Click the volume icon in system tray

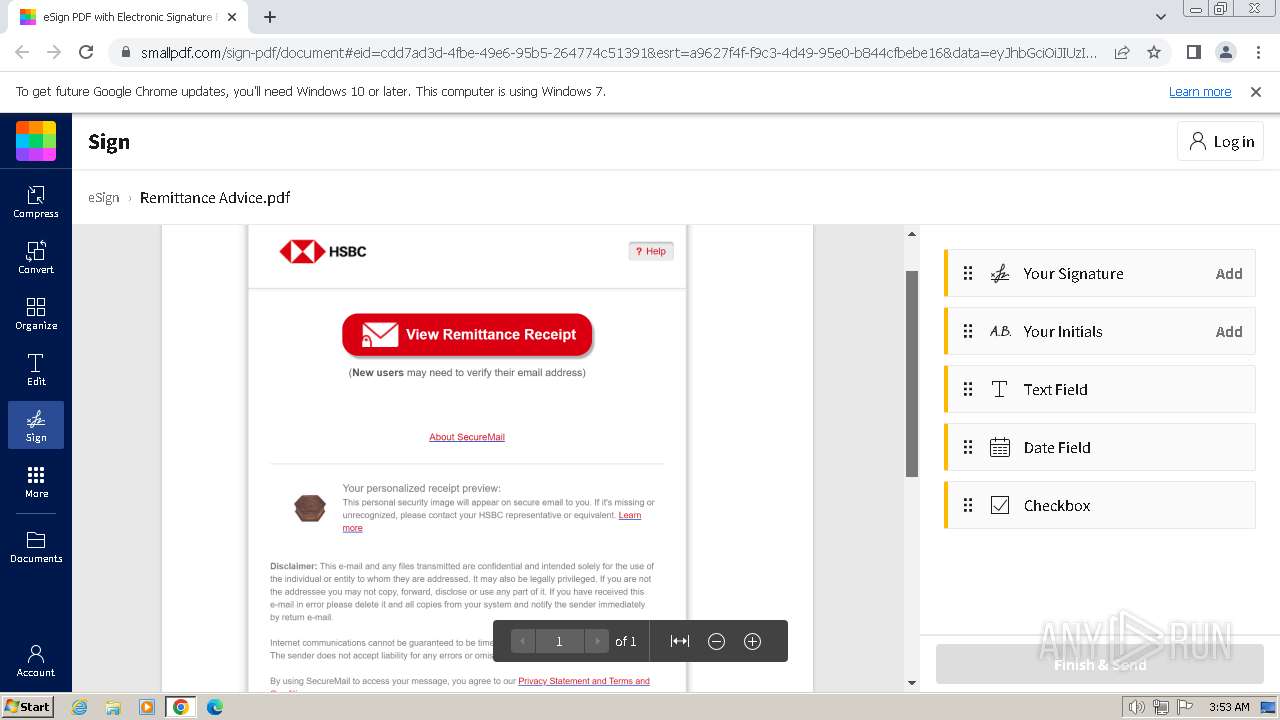1136,707
